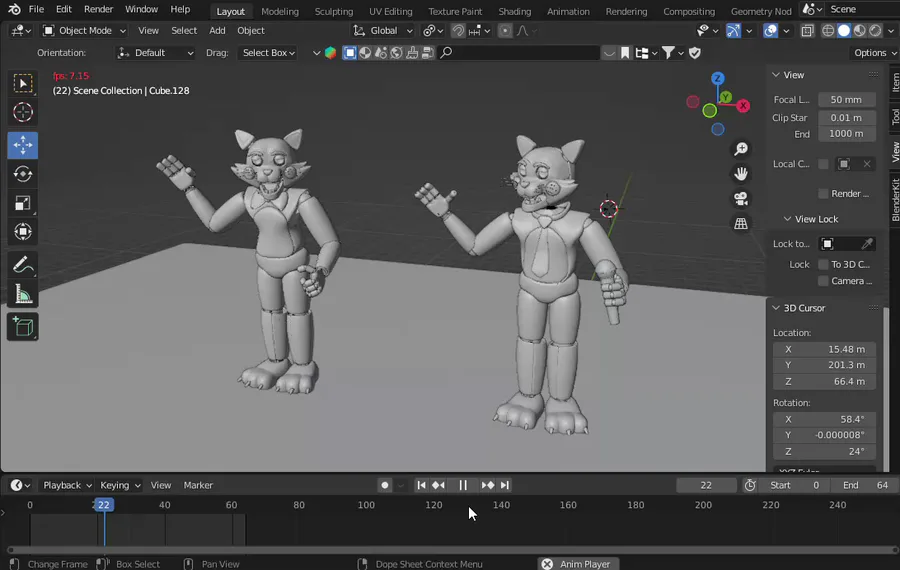Screen dimensions: 900x570
Task: Open the Item sidebar tab
Action: [895, 83]
